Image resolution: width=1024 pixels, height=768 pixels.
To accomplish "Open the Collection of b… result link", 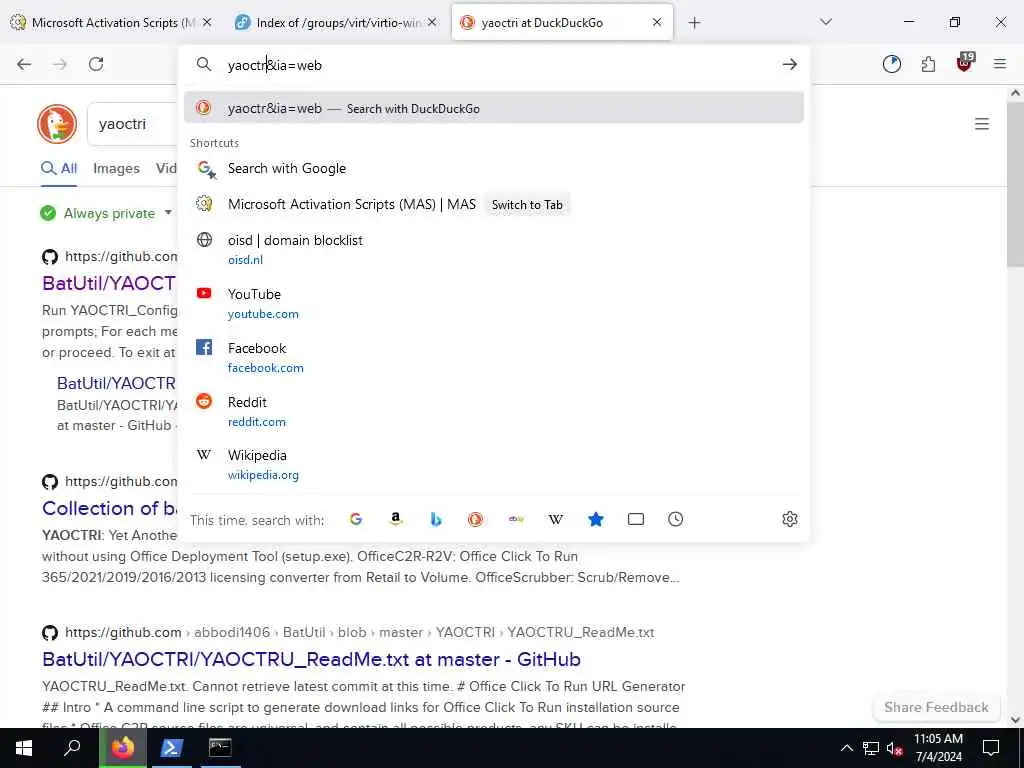I will tap(110, 508).
